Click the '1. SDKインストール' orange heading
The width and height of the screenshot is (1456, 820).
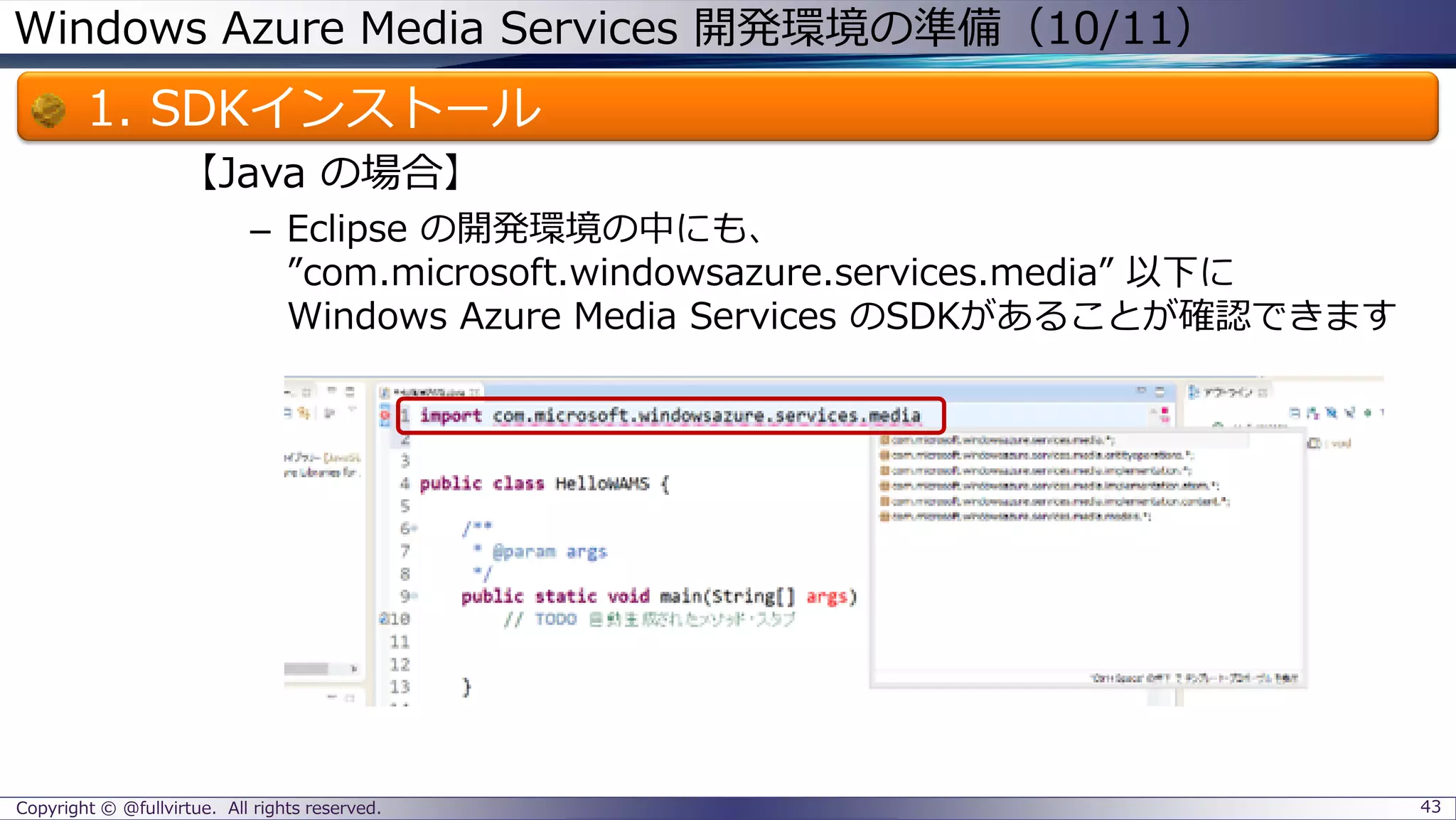pyautogui.click(x=315, y=109)
